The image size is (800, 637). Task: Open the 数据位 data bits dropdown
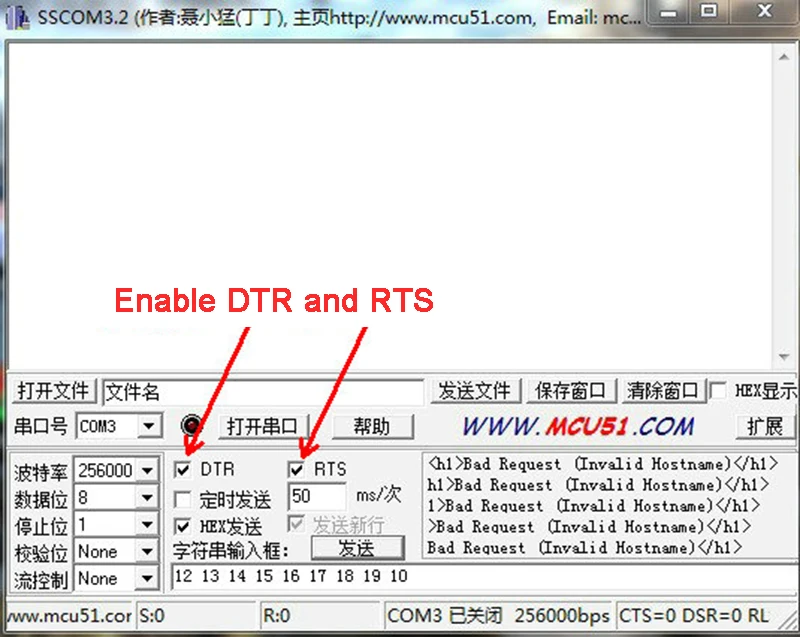click(x=147, y=497)
